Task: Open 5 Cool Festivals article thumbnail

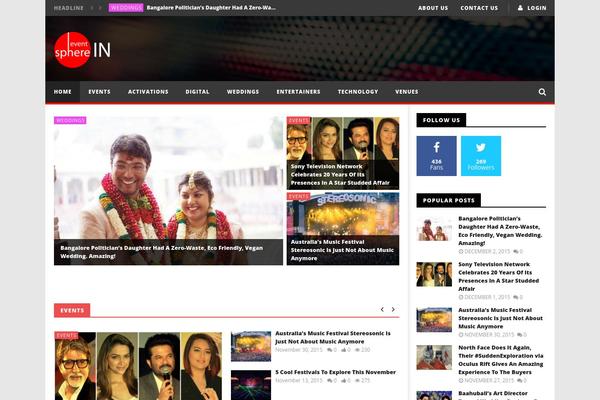Action: tap(251, 385)
